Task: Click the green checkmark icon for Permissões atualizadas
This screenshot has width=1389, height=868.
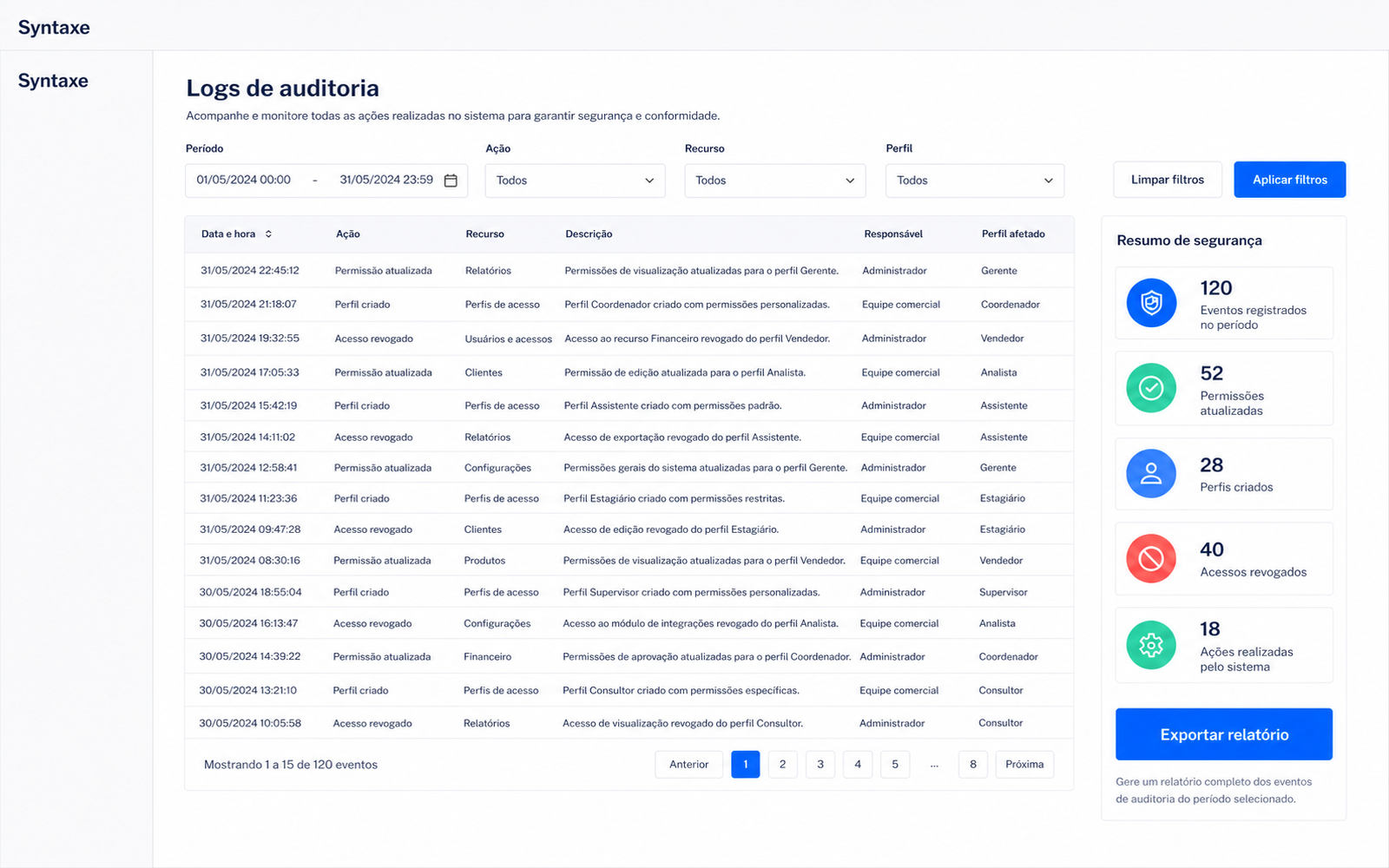Action: tap(1151, 388)
